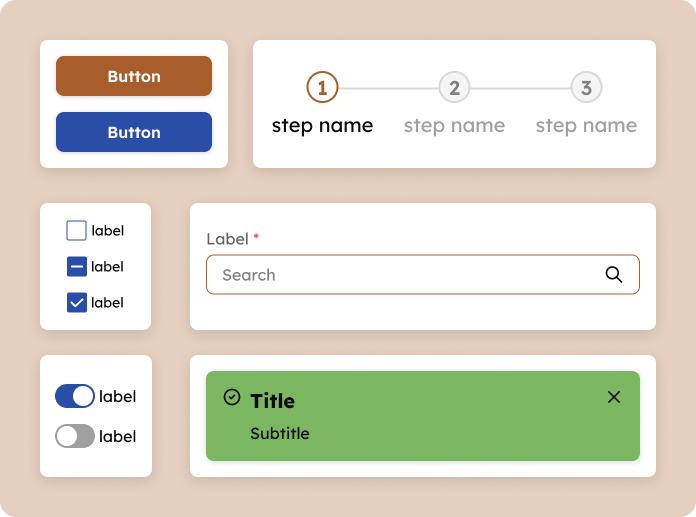Toggle the indeterminate (dash) checkbox
The width and height of the screenshot is (696, 517).
(77, 267)
